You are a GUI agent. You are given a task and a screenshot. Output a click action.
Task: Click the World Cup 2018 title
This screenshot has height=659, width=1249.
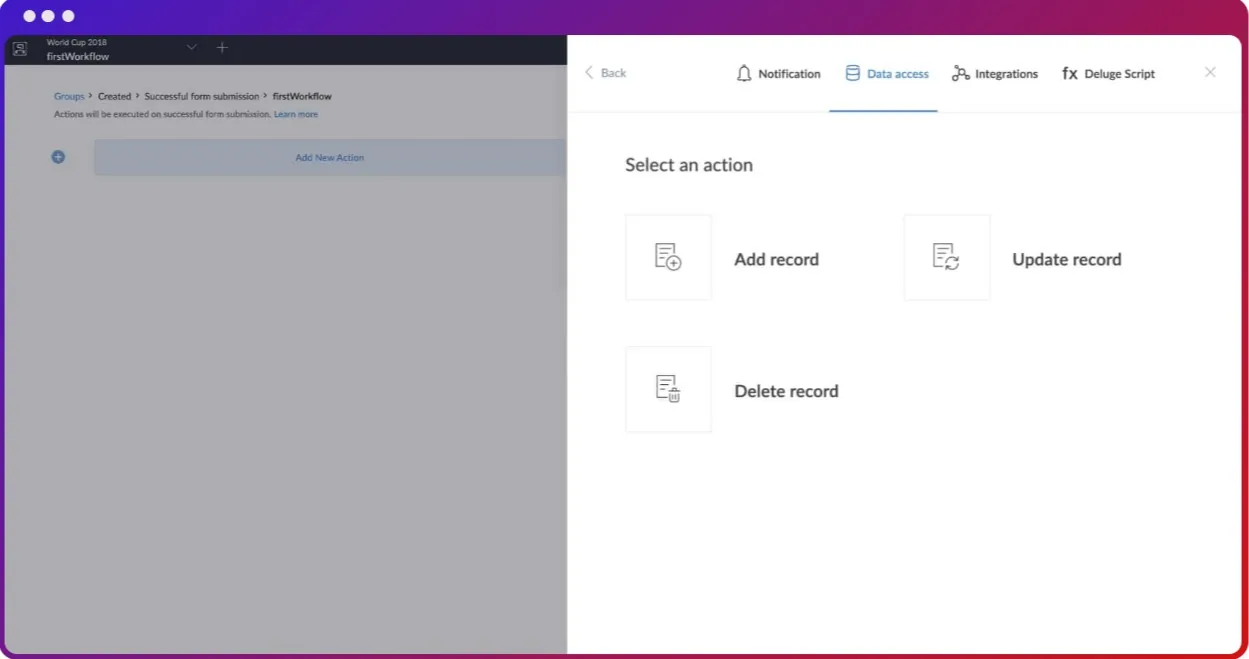[76, 43]
